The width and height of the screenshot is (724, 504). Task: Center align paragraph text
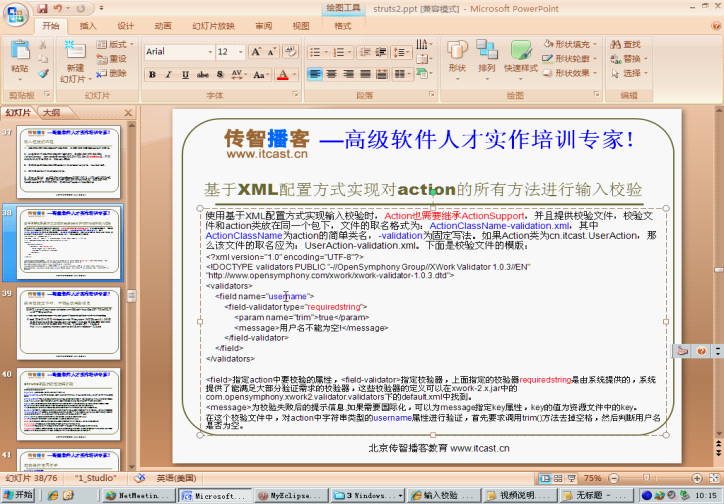coord(332,74)
